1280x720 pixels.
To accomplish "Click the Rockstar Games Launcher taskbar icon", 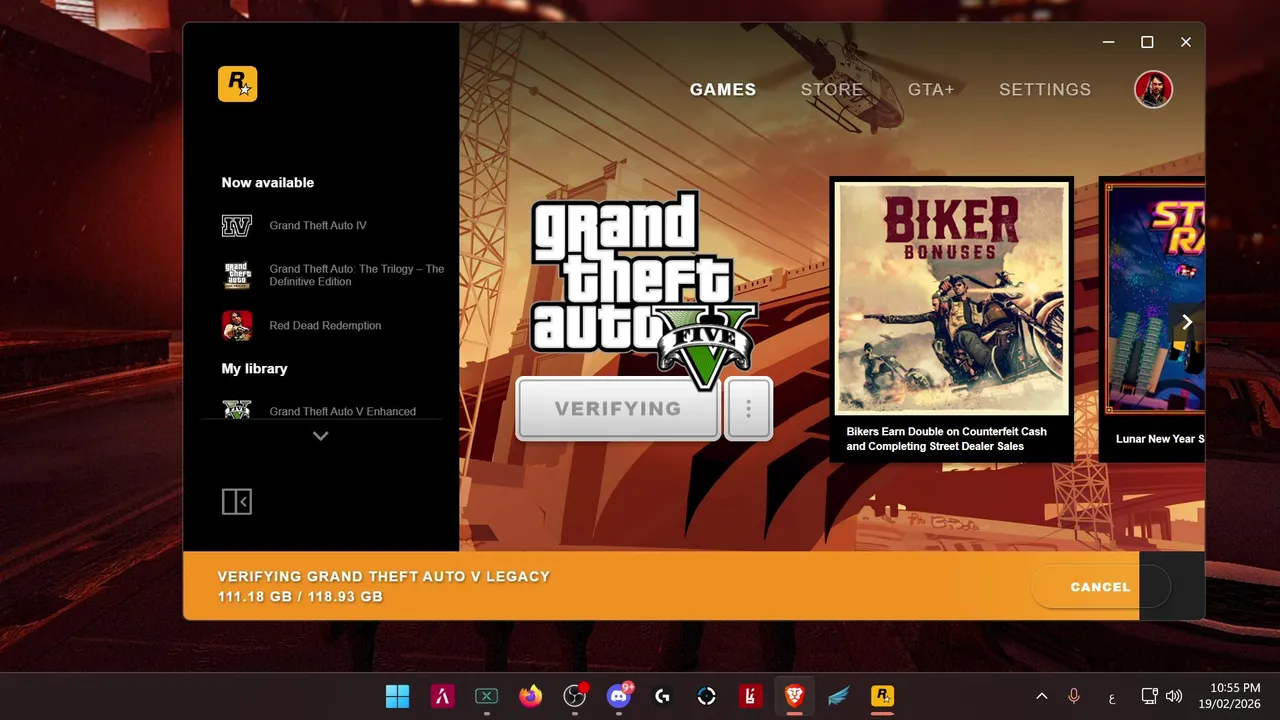I will click(882, 696).
